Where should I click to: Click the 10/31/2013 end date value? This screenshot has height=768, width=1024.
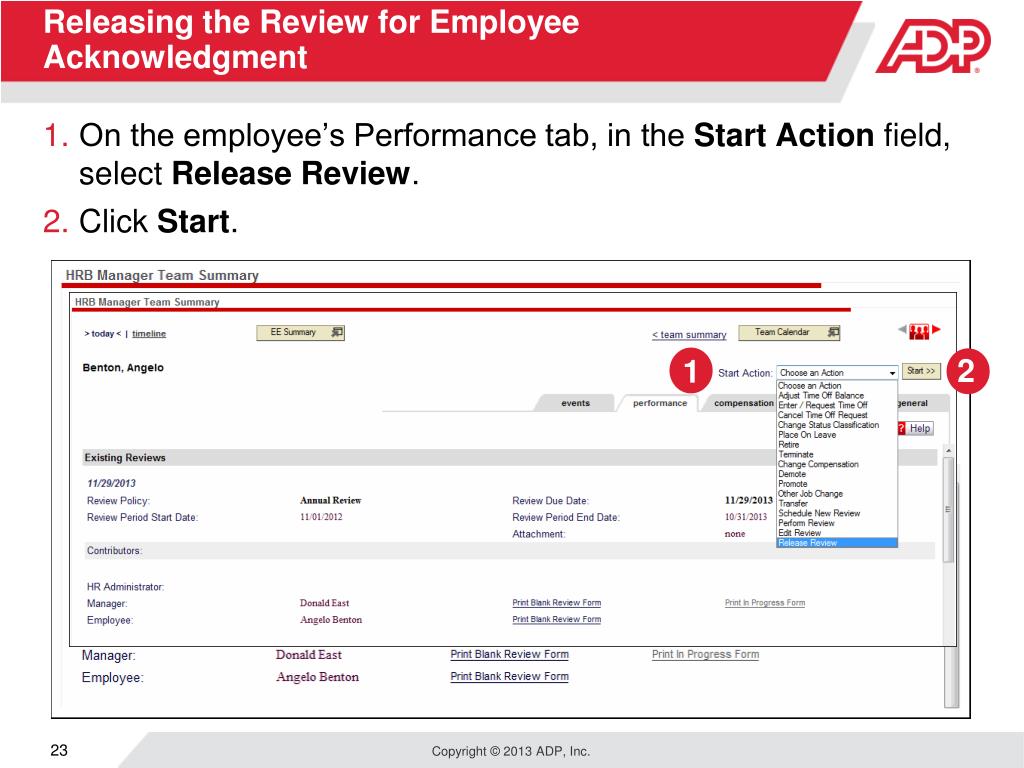pyautogui.click(x=746, y=517)
